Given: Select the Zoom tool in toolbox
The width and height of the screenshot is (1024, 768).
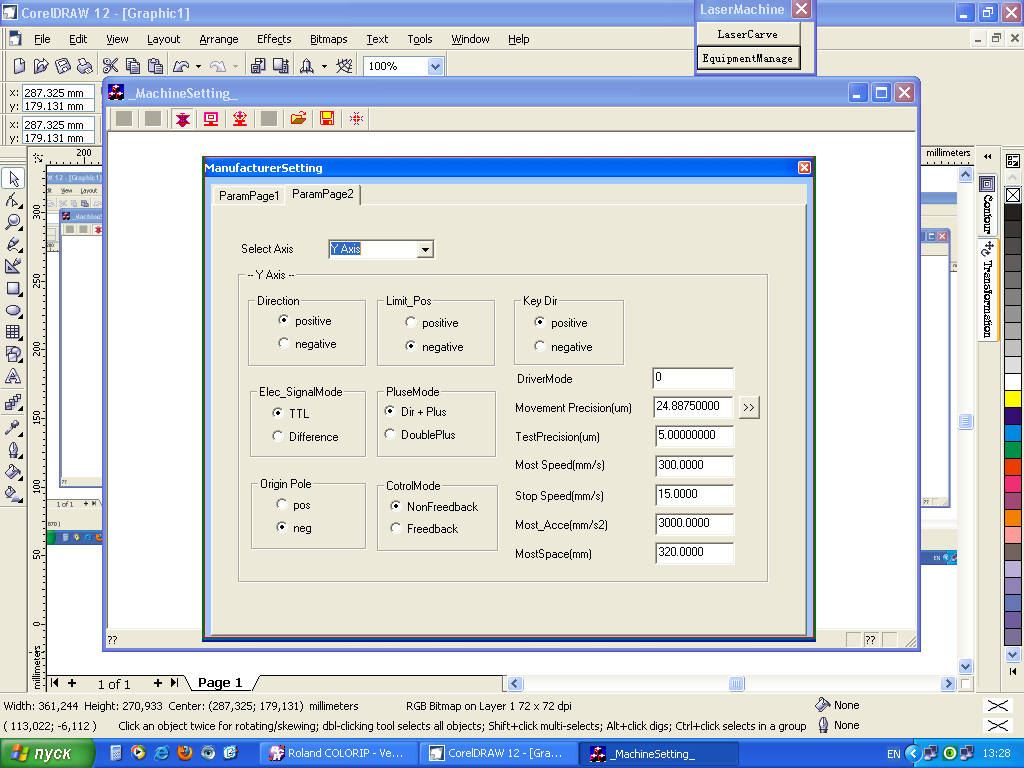Looking at the screenshot, I should [14, 222].
